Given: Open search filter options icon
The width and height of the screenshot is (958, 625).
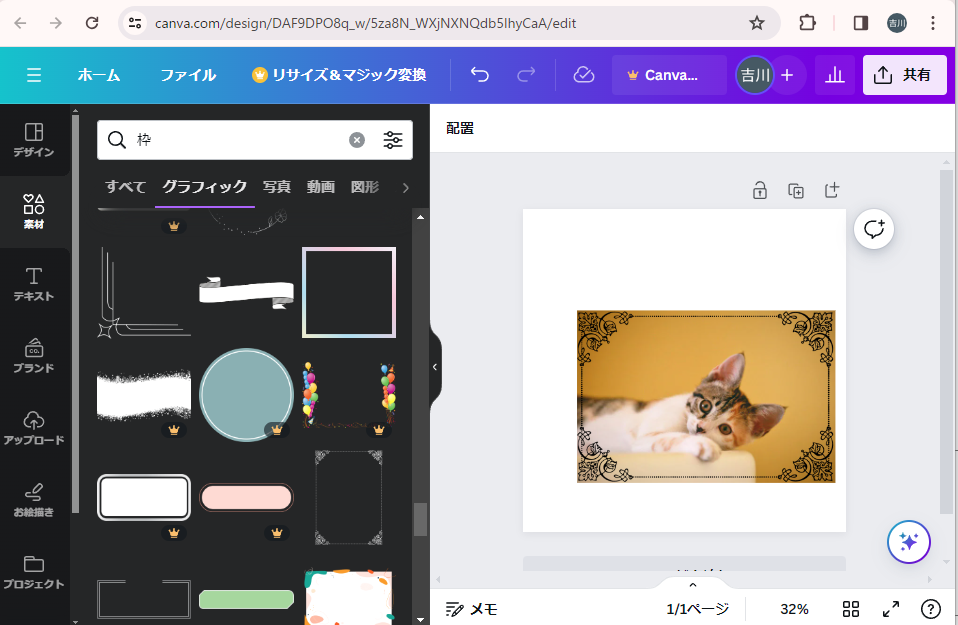Looking at the screenshot, I should (x=393, y=140).
